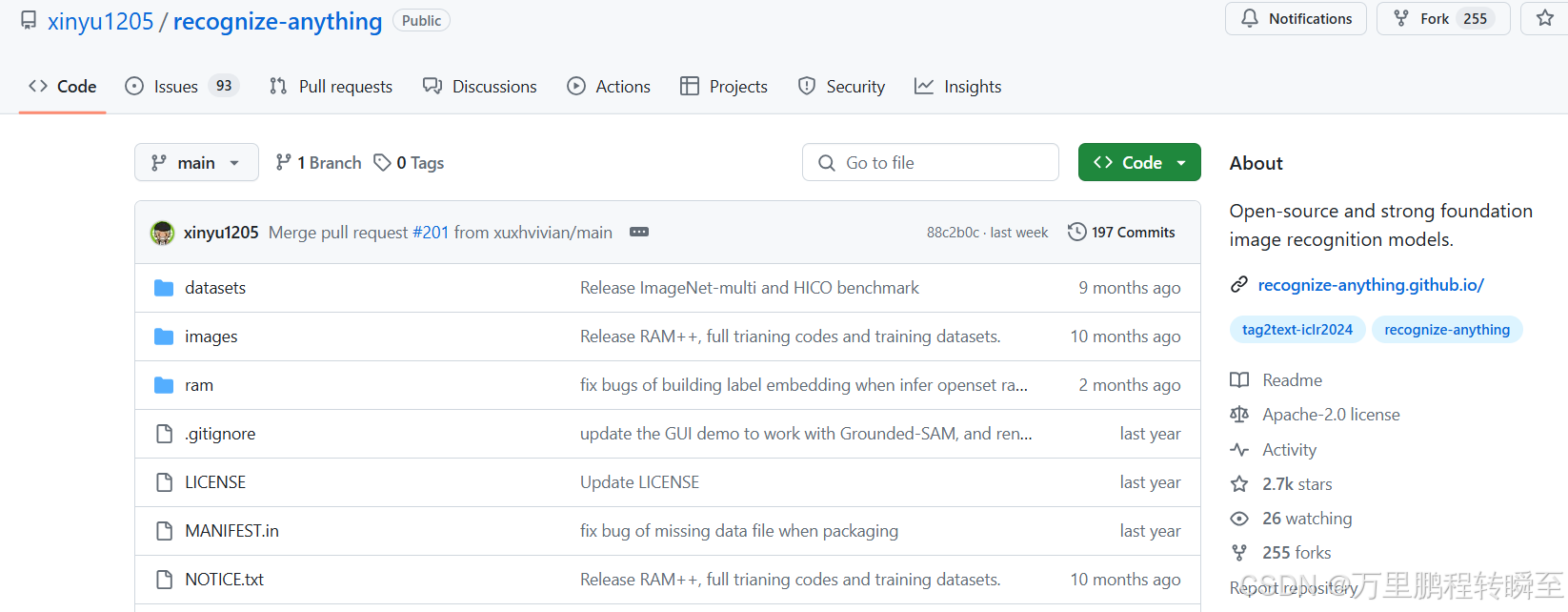
Task: View the Apache-2.0 license link
Action: 1316,415
